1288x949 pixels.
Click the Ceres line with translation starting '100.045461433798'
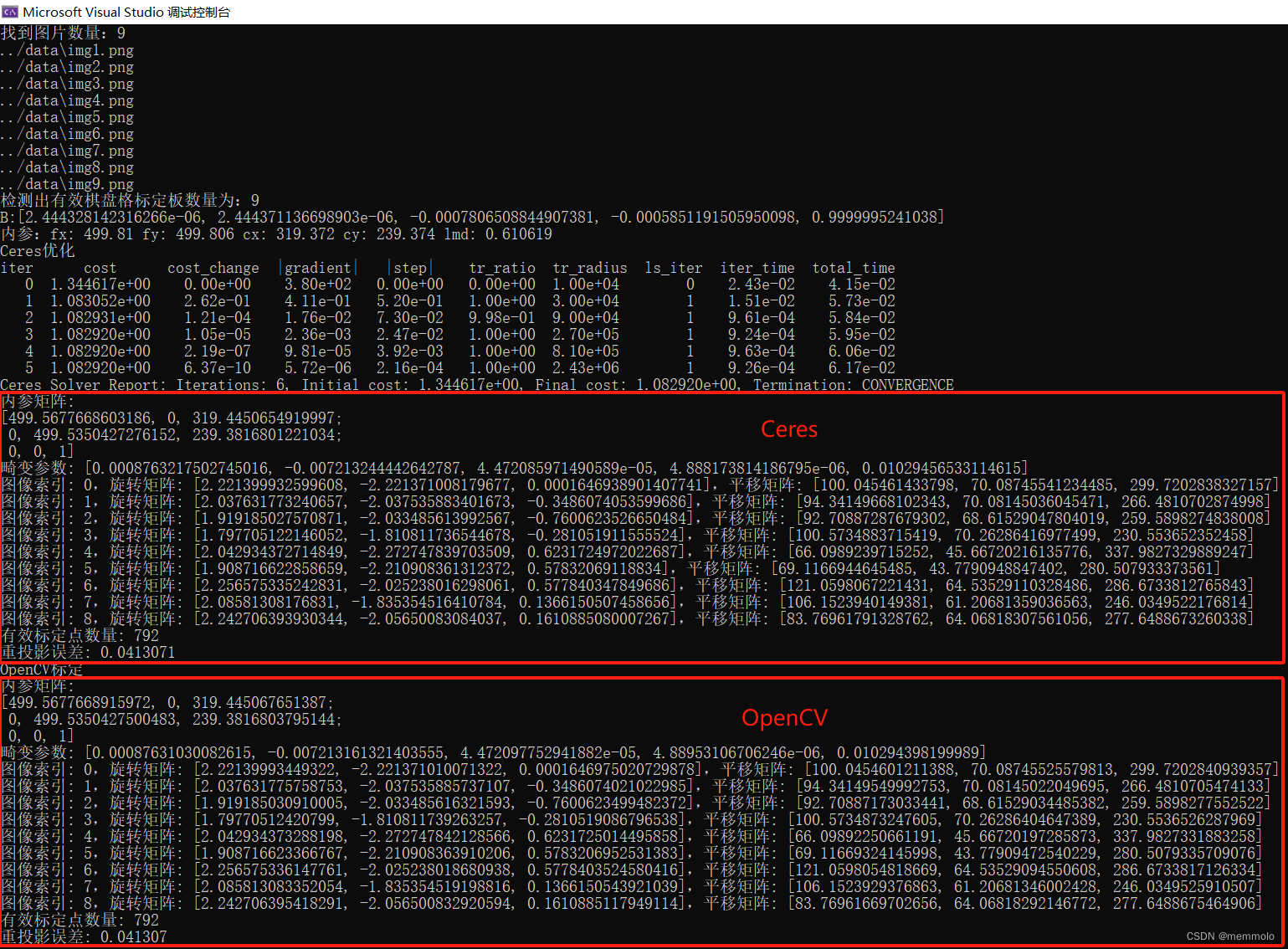tap(640, 485)
